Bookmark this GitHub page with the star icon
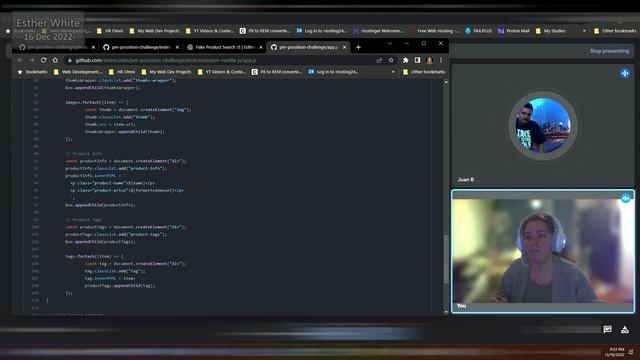The image size is (640, 360). (x=391, y=60)
